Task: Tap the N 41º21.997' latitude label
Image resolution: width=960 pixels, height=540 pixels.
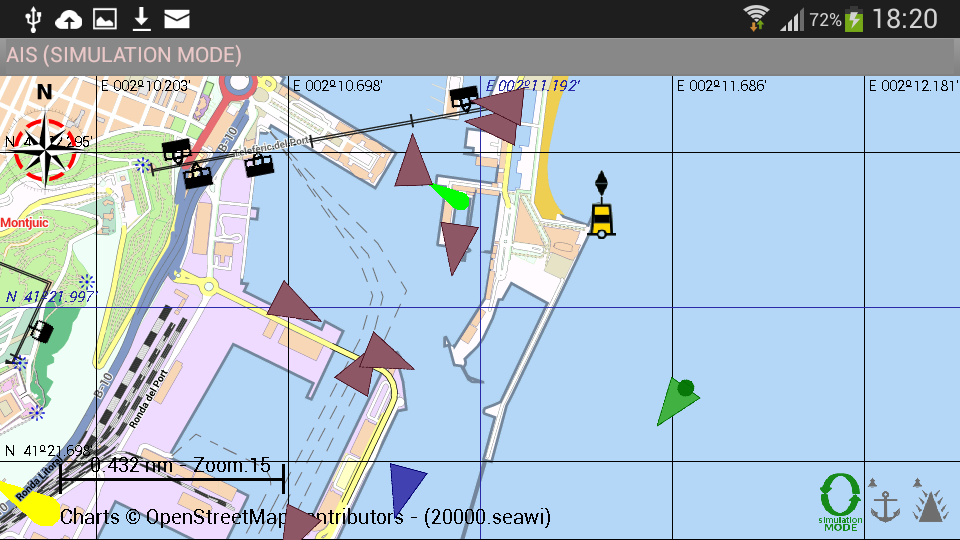Action: [50, 297]
